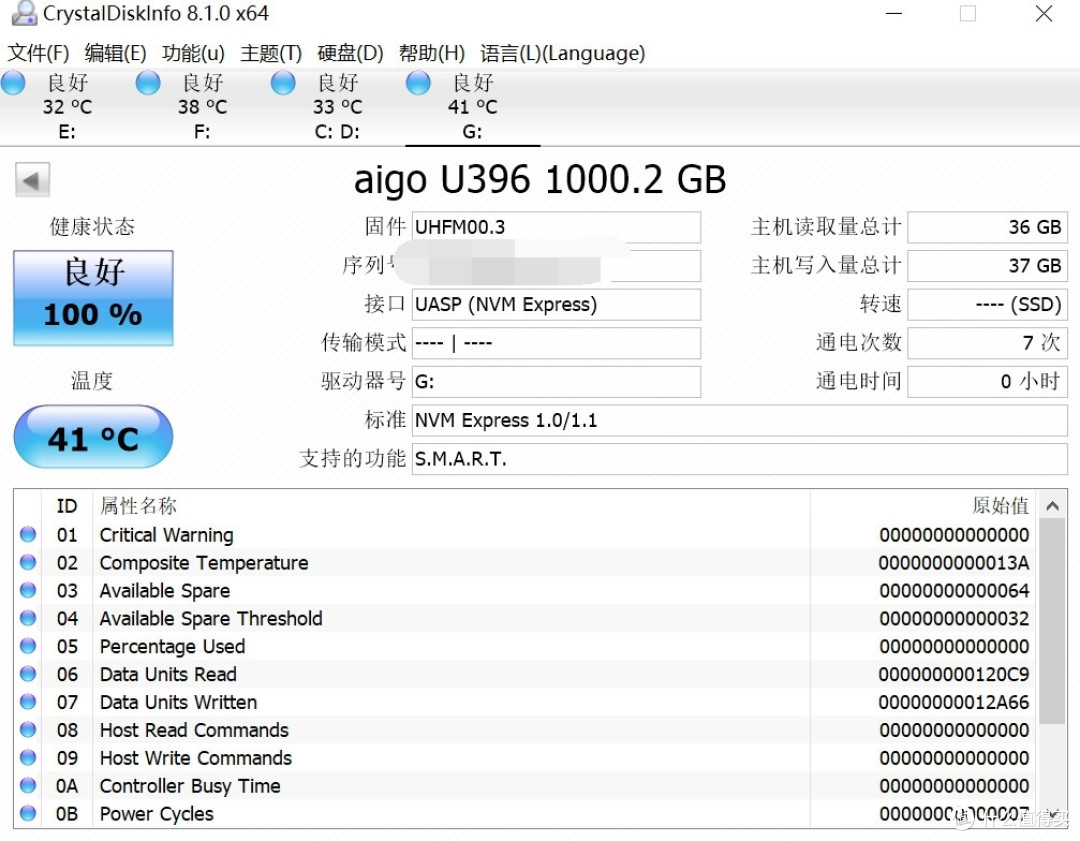This screenshot has width=1080, height=841.
Task: Click the scrollbar up arrow in SMART list
Action: 1053,506
